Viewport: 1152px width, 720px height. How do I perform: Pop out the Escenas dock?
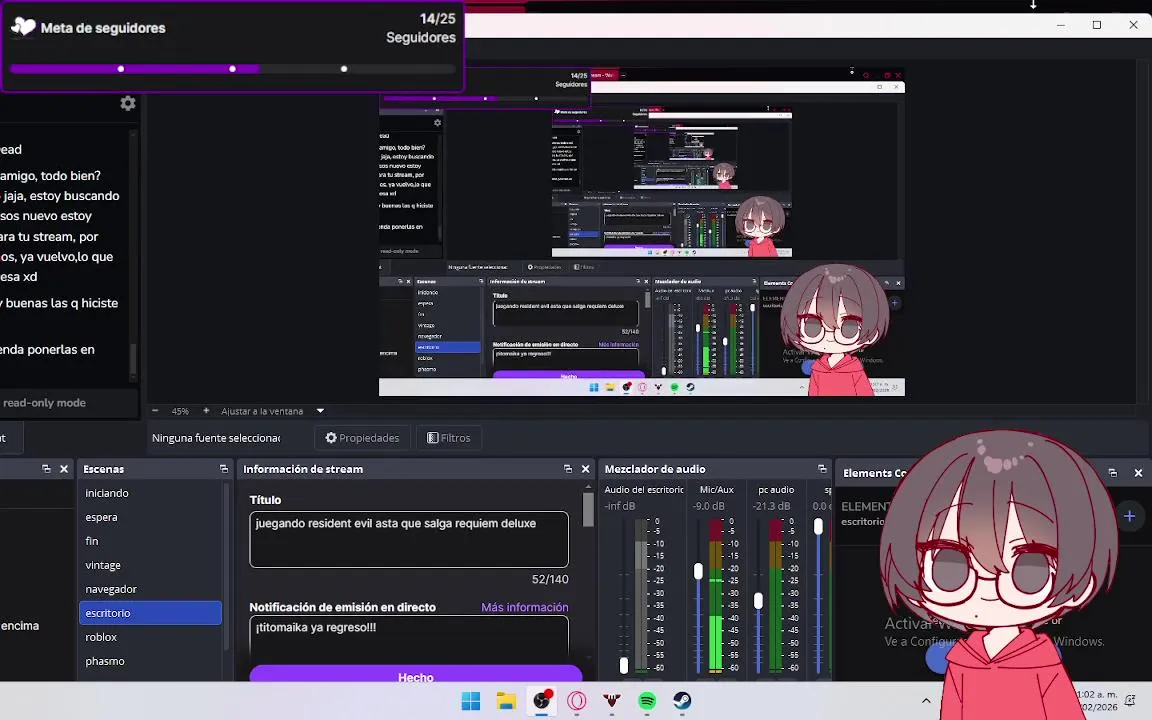tap(223, 469)
